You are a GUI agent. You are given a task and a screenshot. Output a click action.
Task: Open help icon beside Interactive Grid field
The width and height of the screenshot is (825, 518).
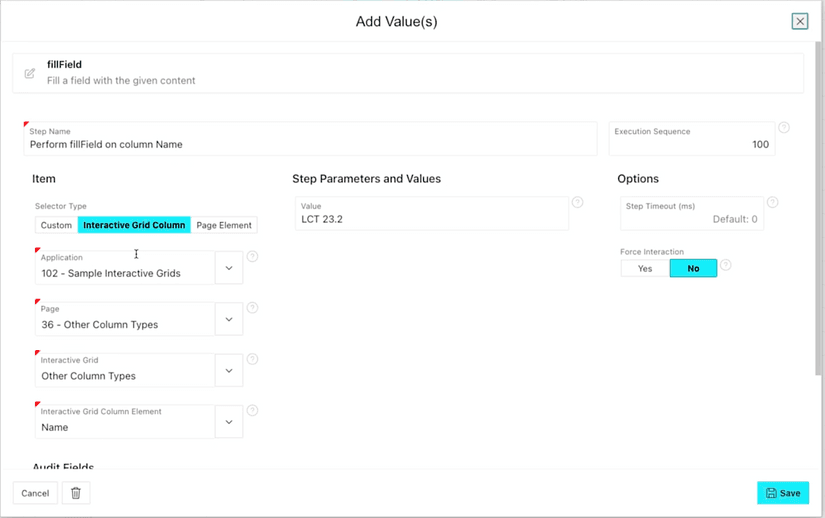(253, 359)
